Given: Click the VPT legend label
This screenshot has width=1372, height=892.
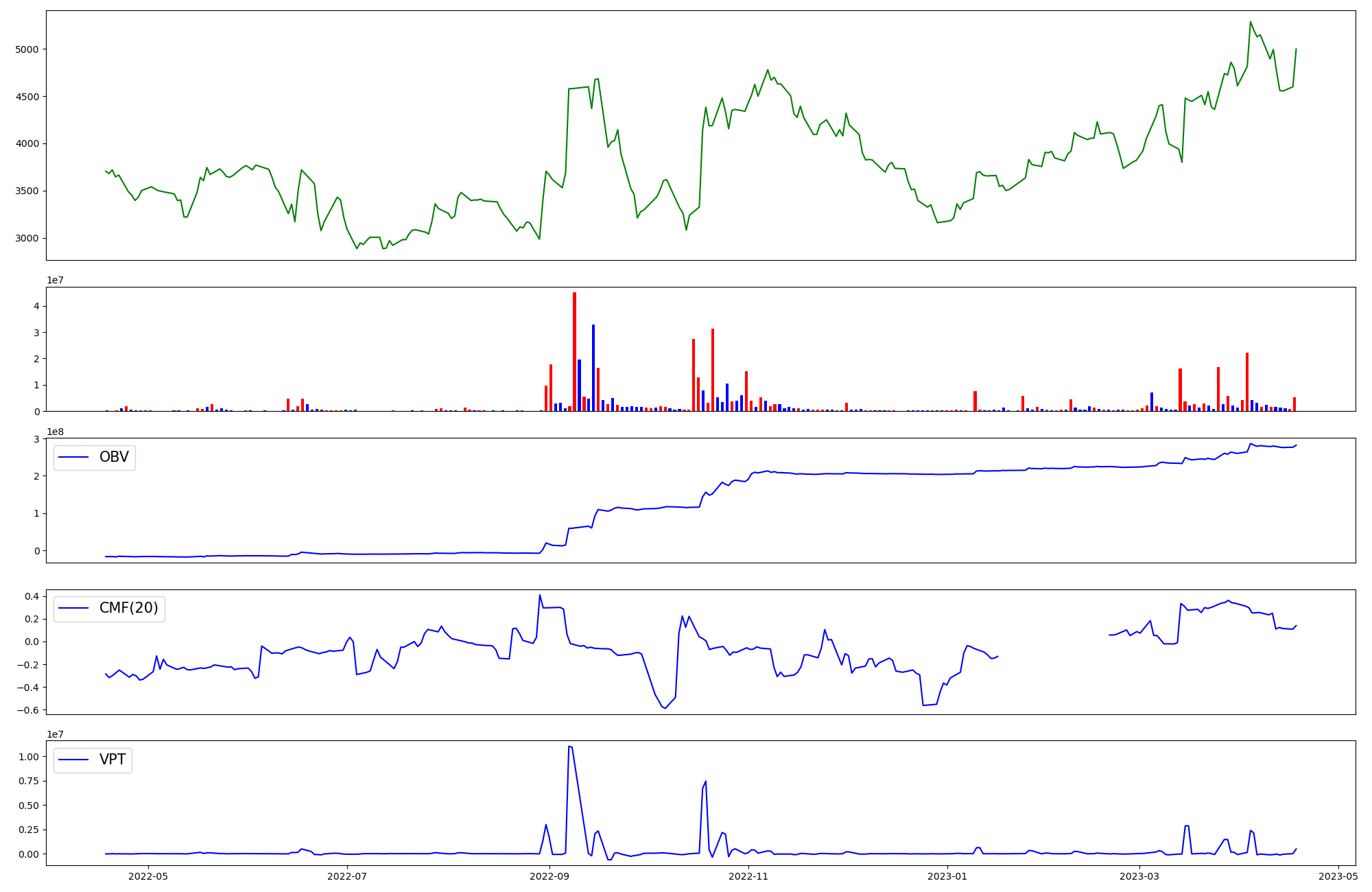Looking at the screenshot, I should tap(113, 760).
